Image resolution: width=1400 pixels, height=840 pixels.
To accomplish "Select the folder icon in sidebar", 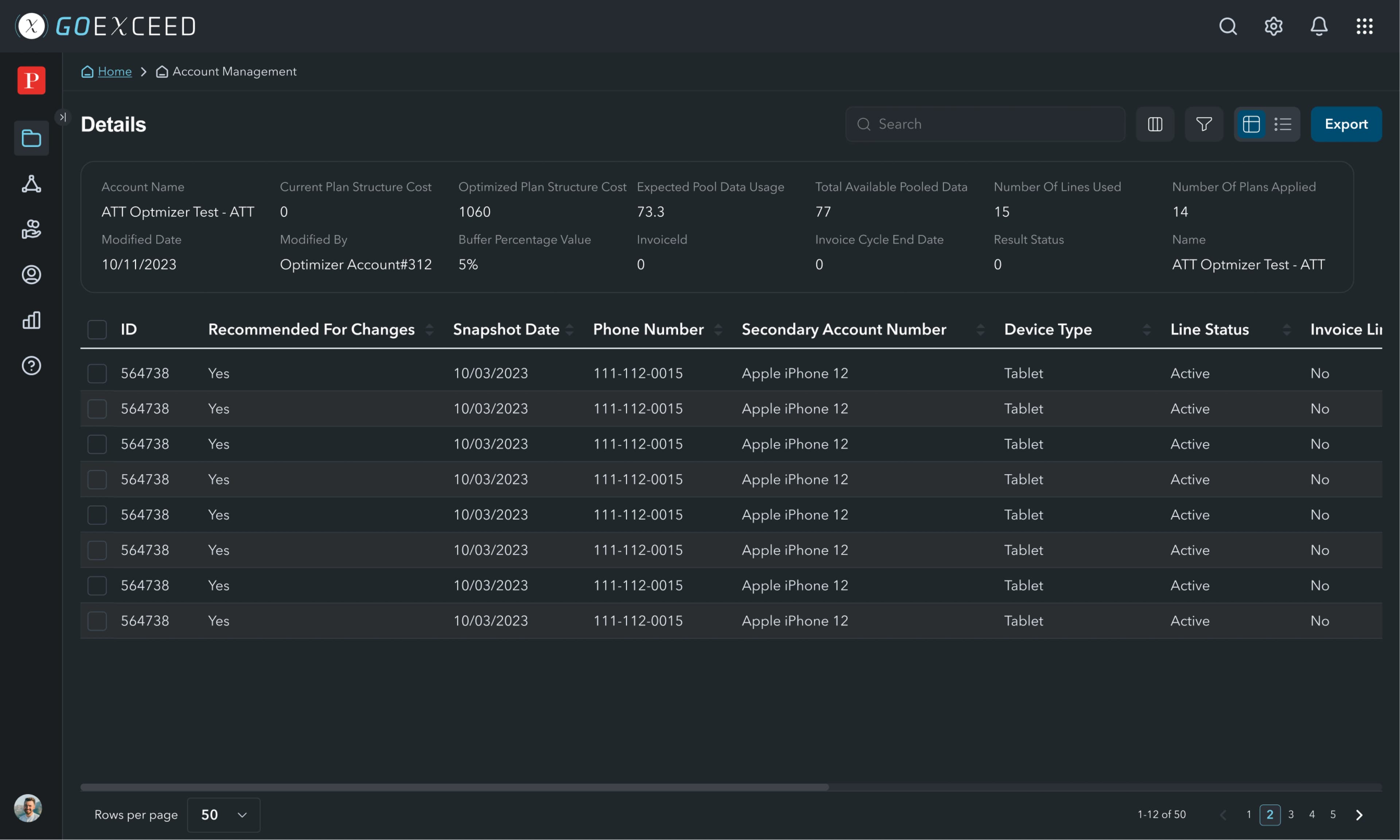I will pyautogui.click(x=31, y=138).
